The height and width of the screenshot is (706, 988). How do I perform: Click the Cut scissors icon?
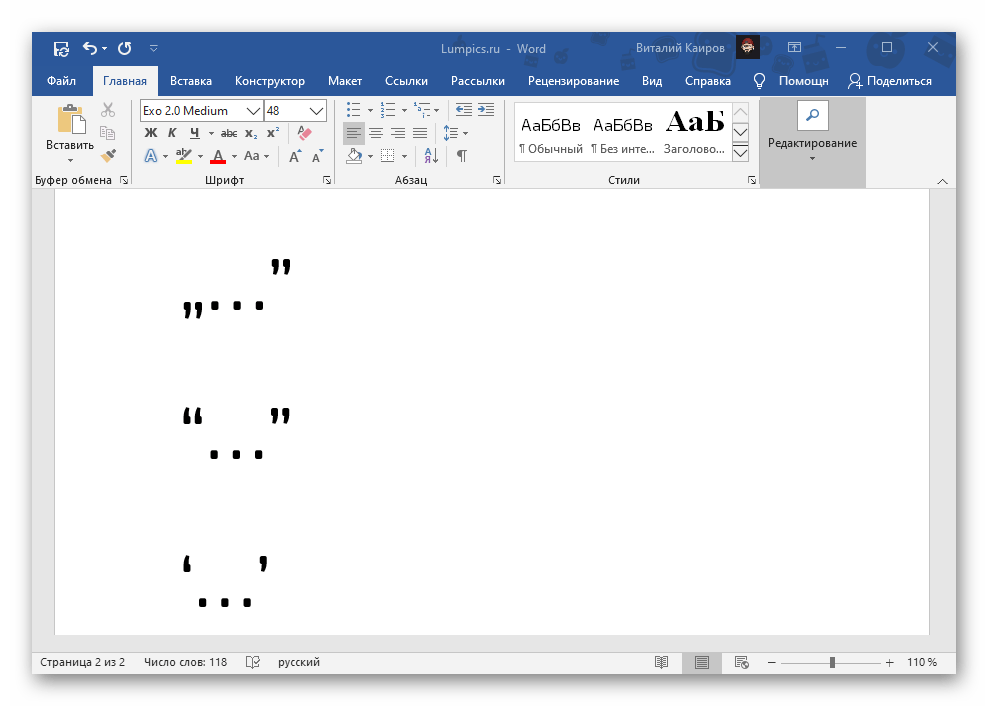pyautogui.click(x=108, y=110)
